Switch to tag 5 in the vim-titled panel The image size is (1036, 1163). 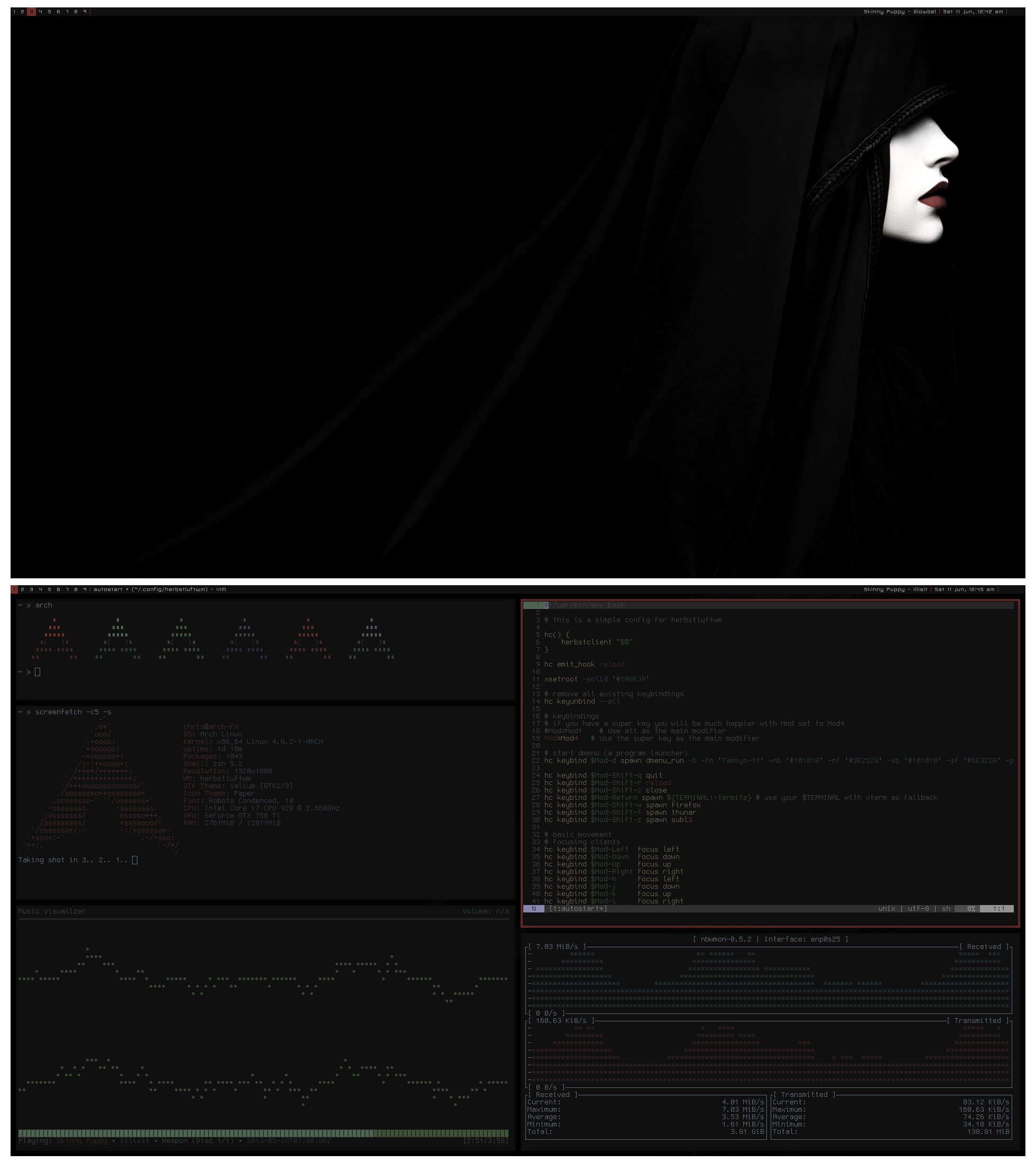(50, 589)
